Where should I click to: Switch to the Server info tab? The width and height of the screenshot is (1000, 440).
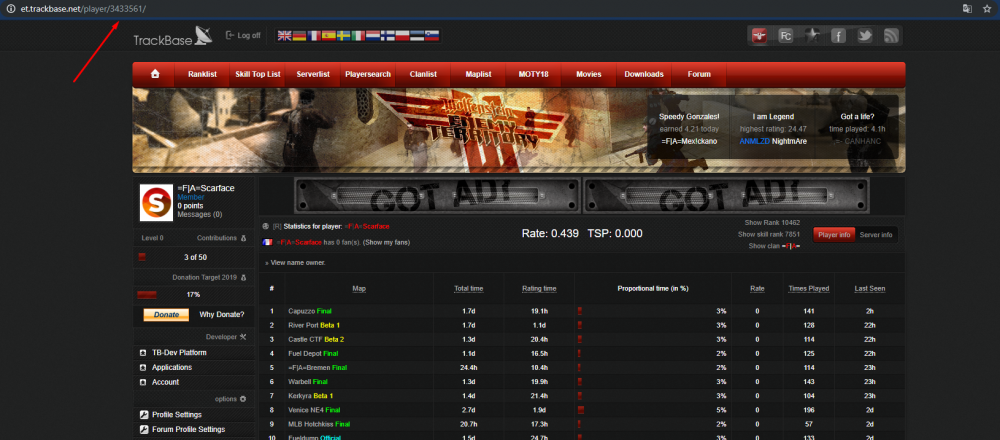pos(876,235)
